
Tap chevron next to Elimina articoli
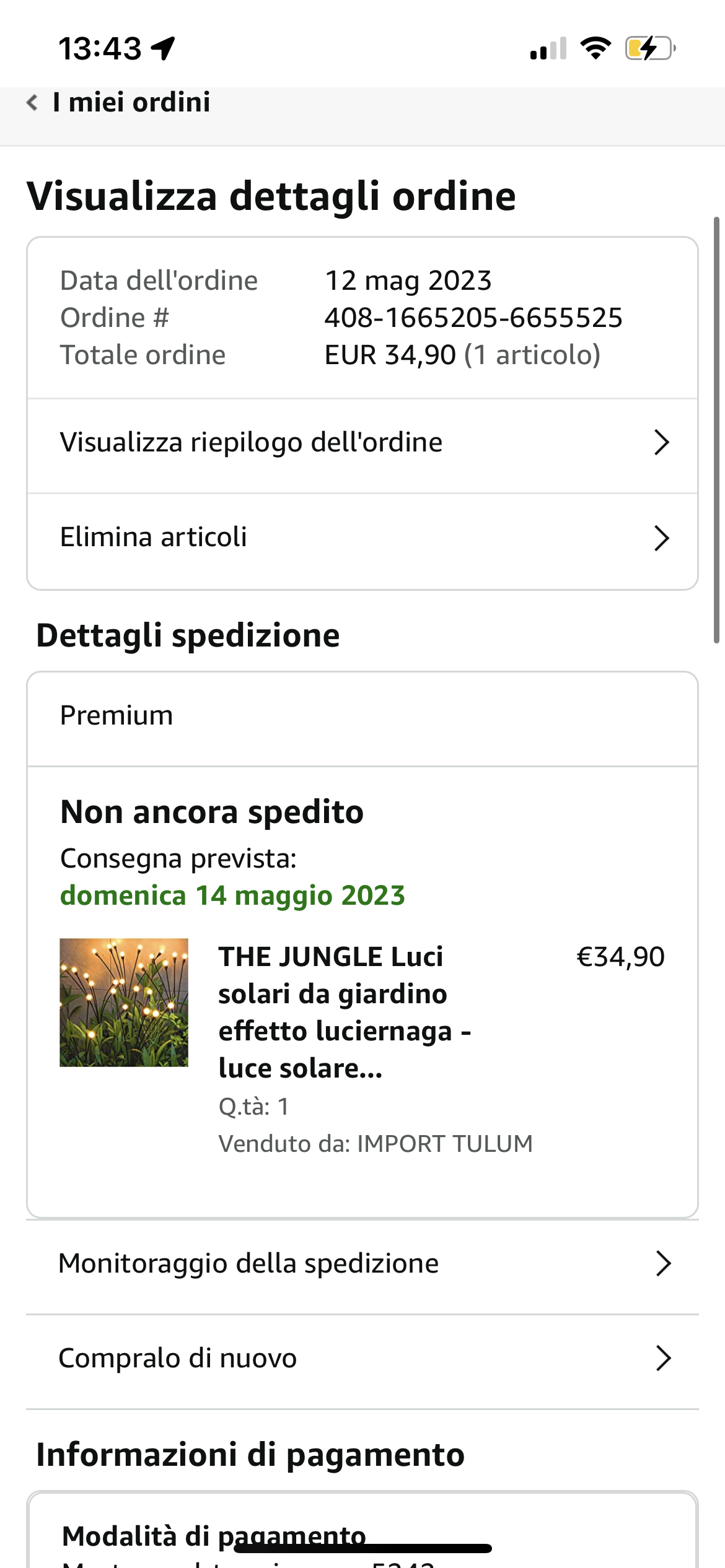point(662,538)
